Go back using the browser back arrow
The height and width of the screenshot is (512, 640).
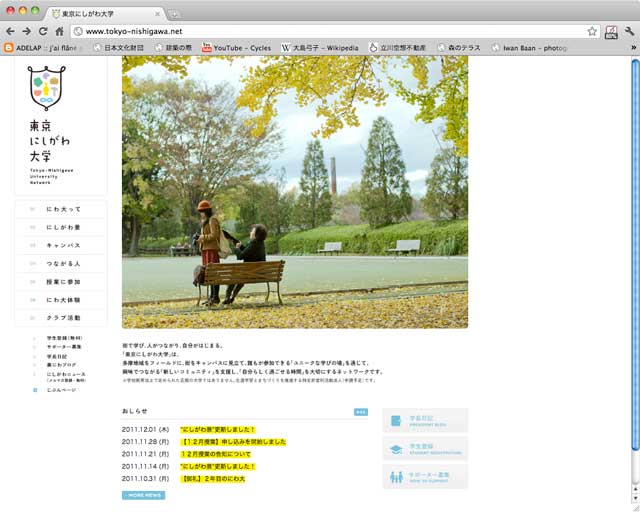pos(10,31)
